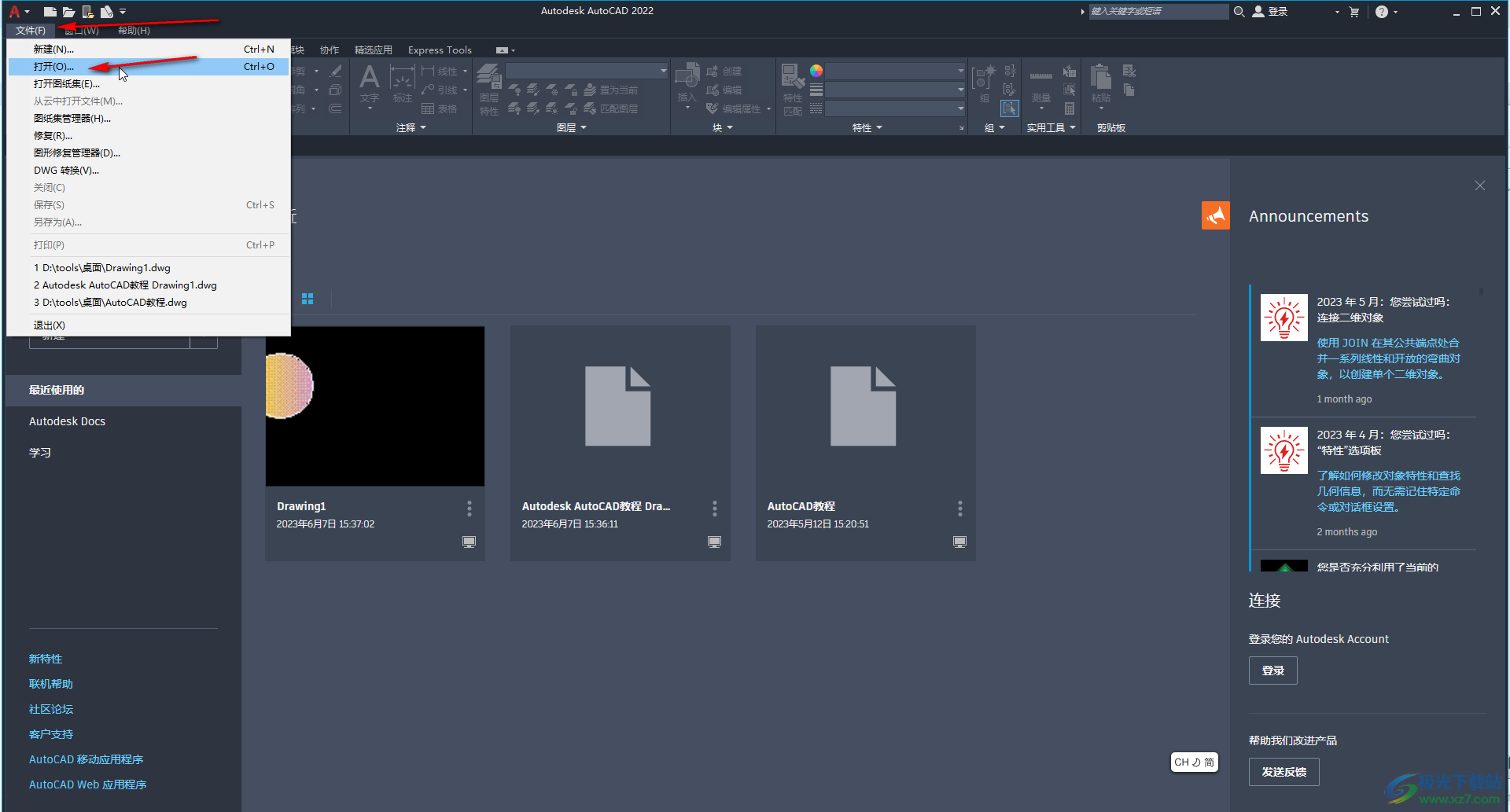This screenshot has height=812, width=1510.
Task: Click the 创建 block create icon
Action: tap(724, 72)
